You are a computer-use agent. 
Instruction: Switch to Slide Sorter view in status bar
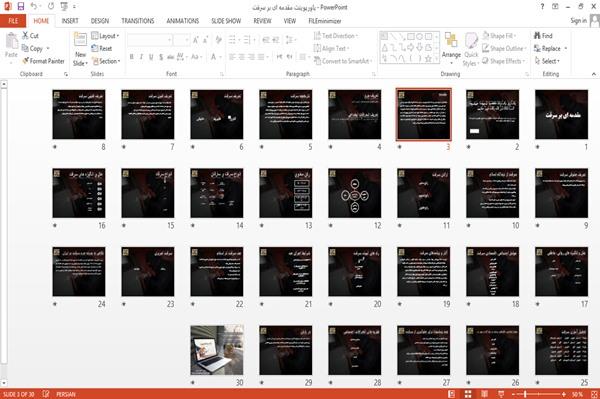click(x=468, y=394)
